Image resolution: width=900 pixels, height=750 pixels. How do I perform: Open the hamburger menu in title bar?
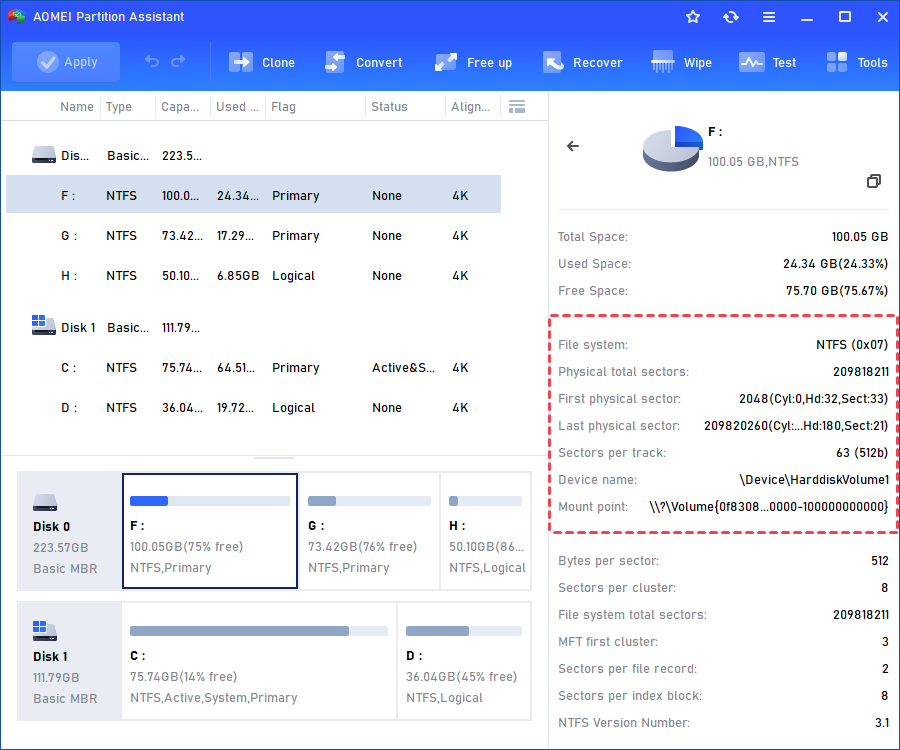[x=769, y=17]
